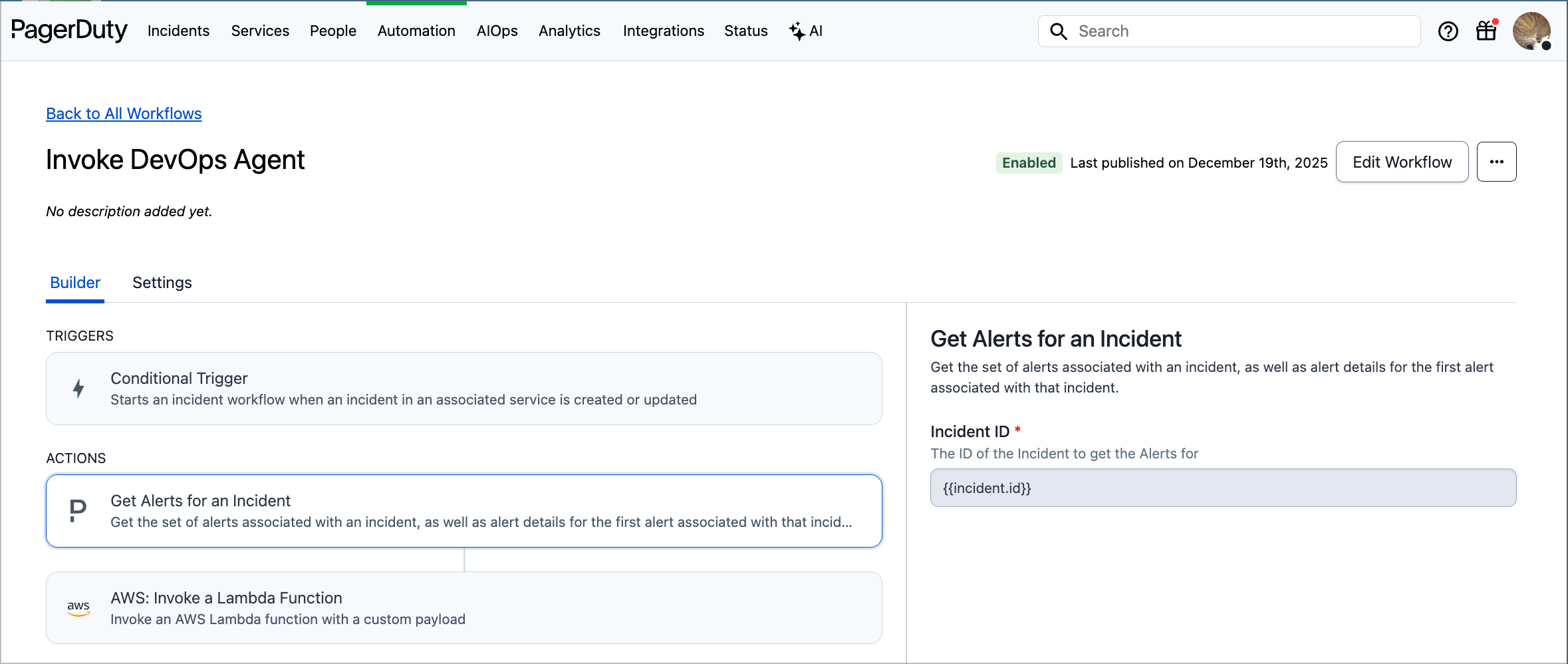This screenshot has width=1568, height=664.
Task: Expand the Automation navigation menu
Action: tap(416, 31)
